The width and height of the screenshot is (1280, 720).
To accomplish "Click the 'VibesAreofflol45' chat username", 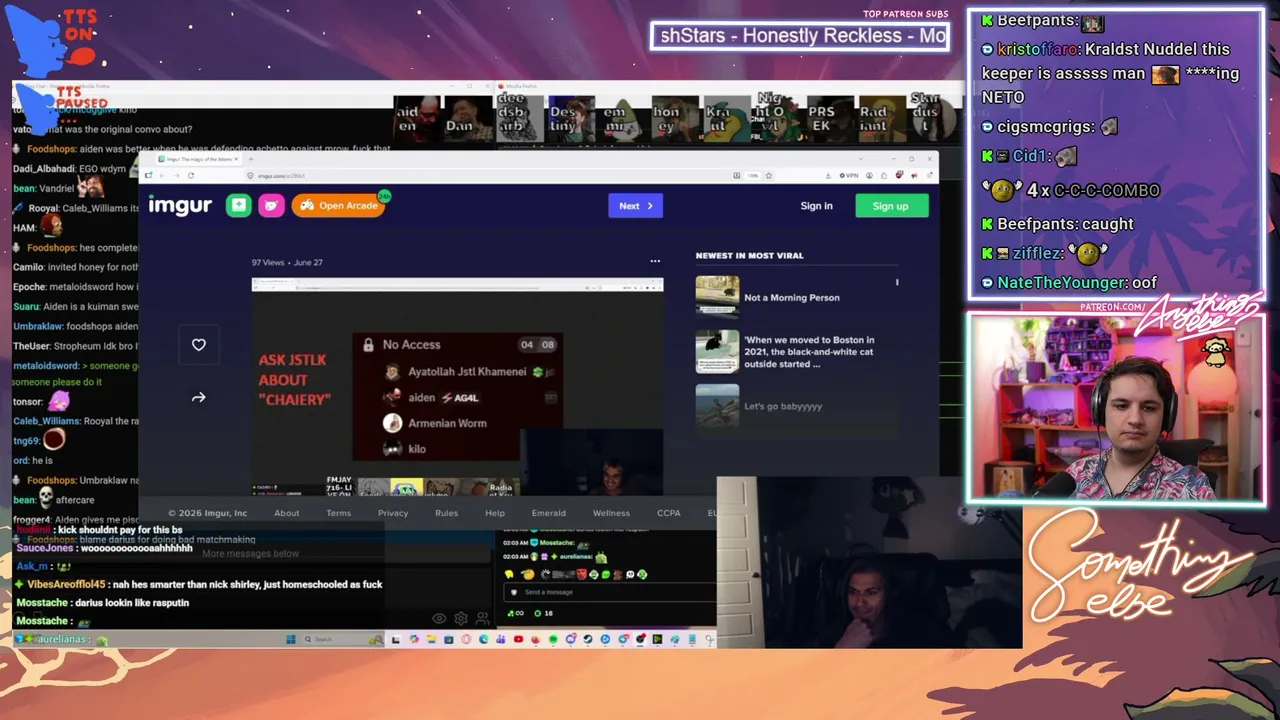I will pyautogui.click(x=66, y=584).
